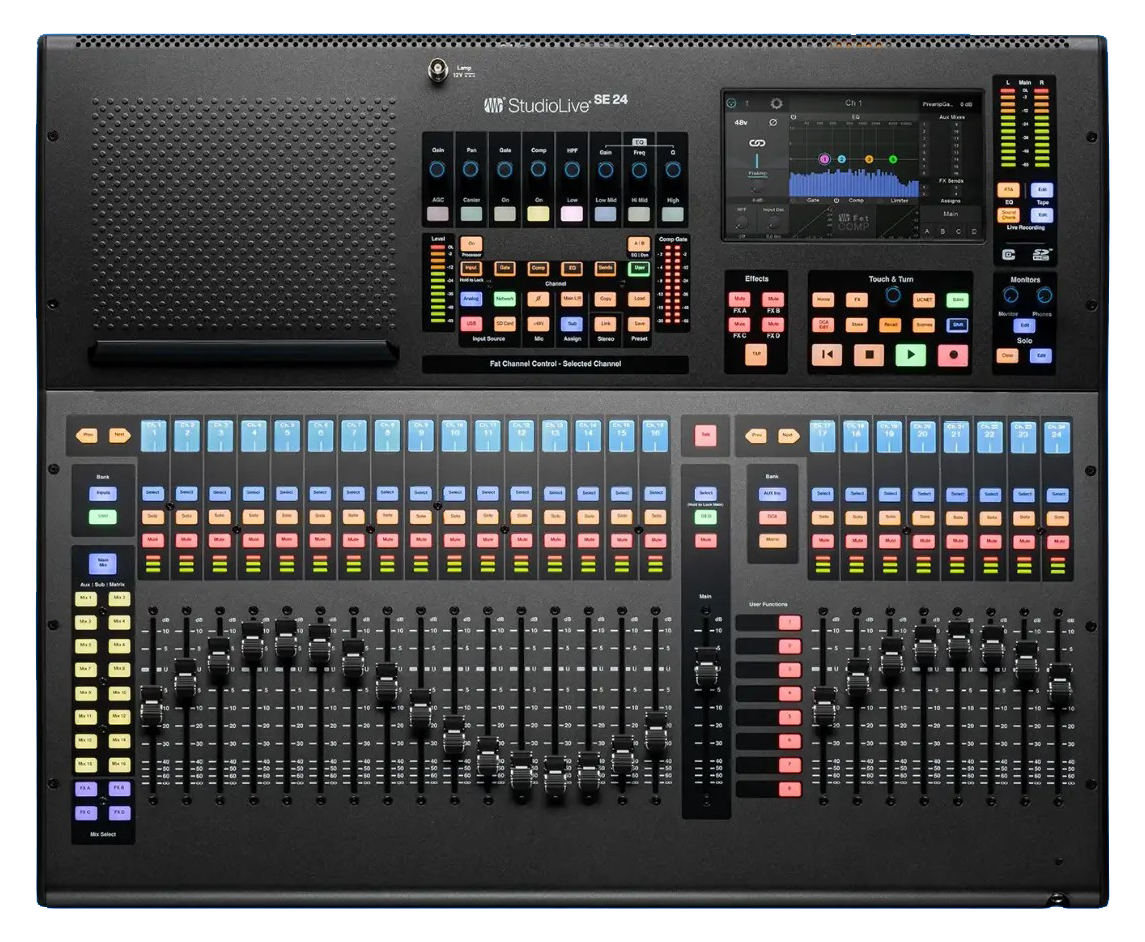The height and width of the screenshot is (942, 1145).
Task: Copy the selected channel settings
Action: [x=606, y=299]
